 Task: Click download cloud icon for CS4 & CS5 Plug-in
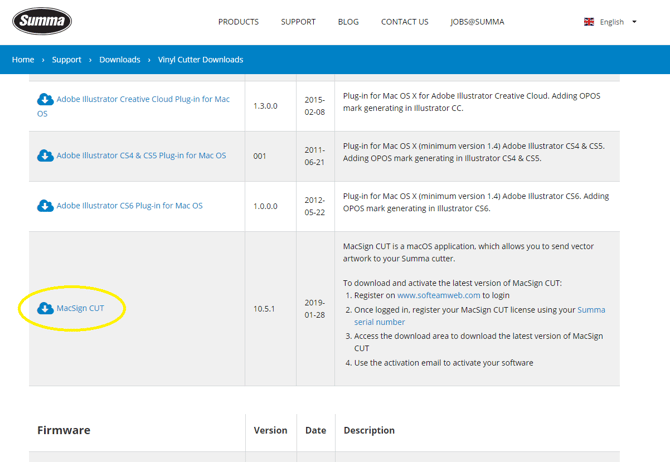coord(45,156)
